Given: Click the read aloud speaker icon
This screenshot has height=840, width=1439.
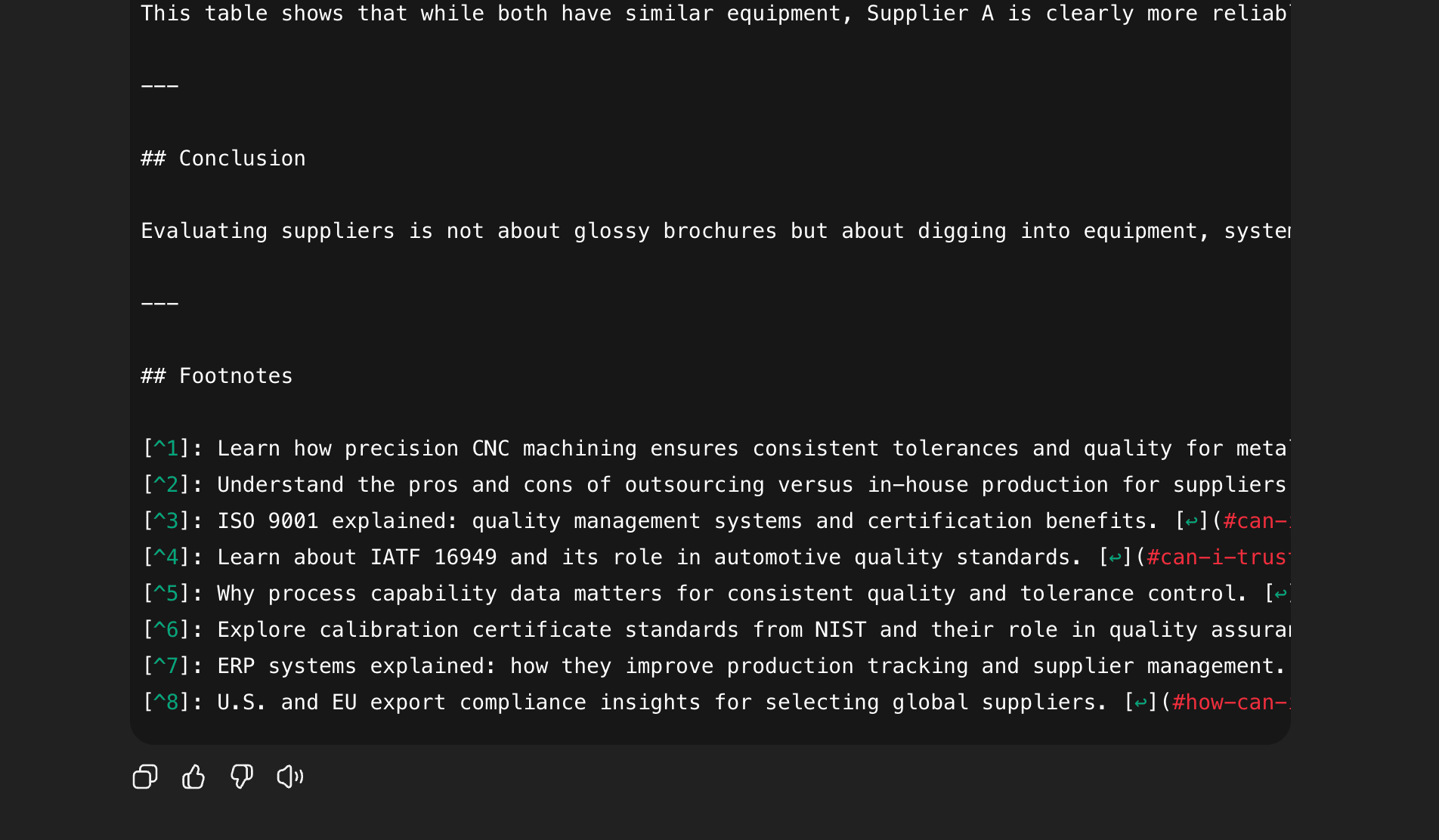Looking at the screenshot, I should pos(290,777).
